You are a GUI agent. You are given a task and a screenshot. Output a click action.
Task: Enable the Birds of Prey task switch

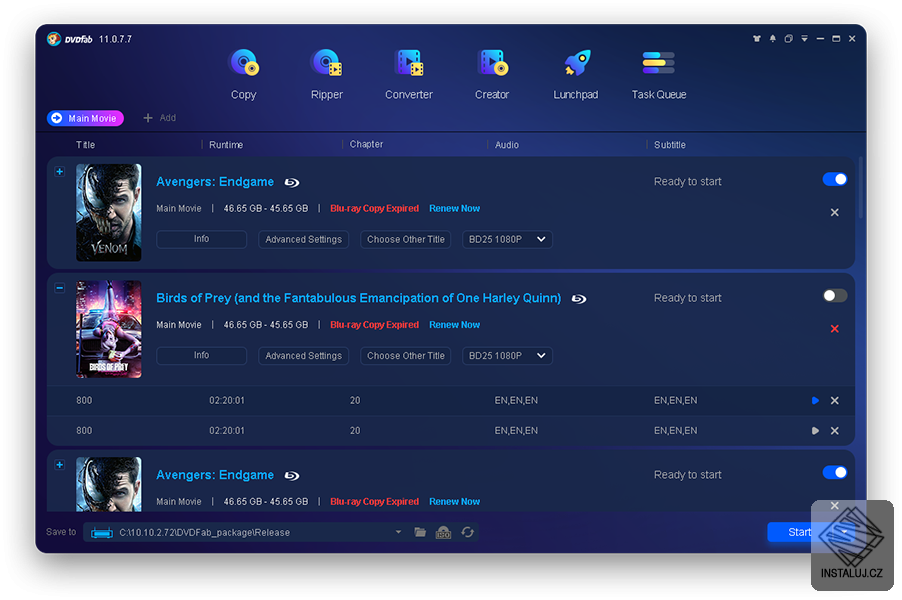pyautogui.click(x=835, y=296)
